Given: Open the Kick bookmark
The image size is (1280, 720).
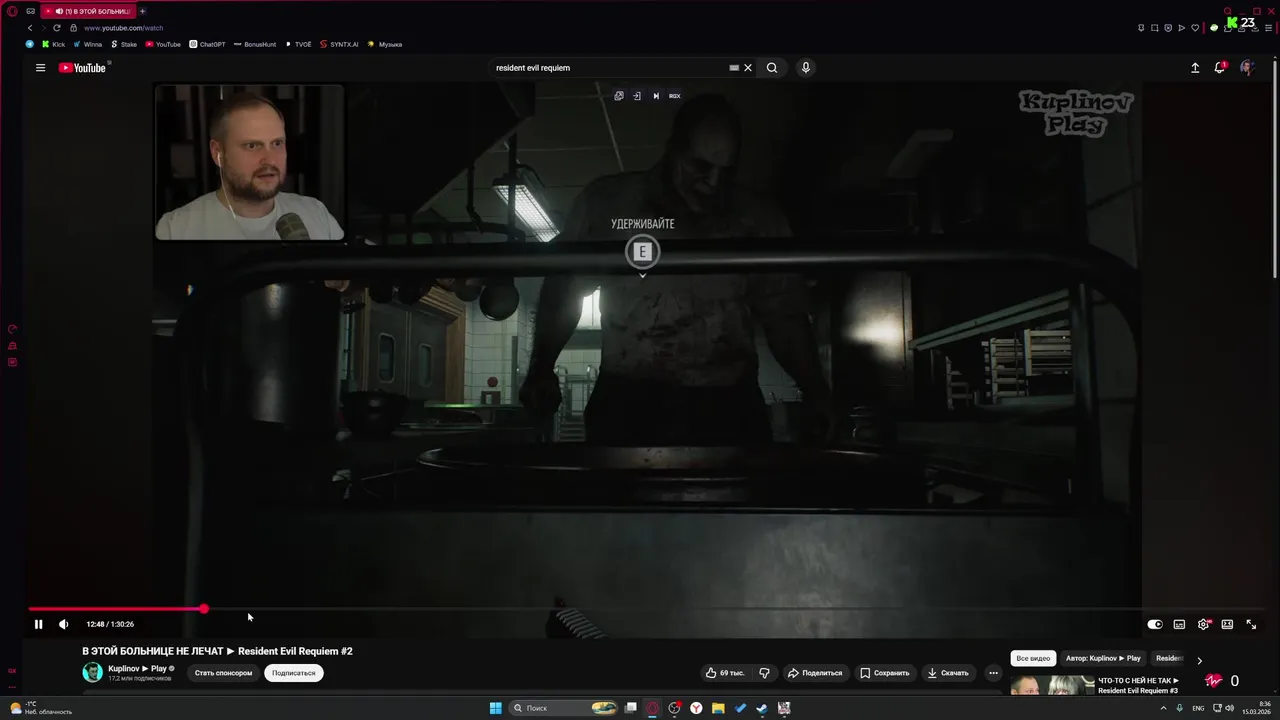Looking at the screenshot, I should pyautogui.click(x=53, y=44).
